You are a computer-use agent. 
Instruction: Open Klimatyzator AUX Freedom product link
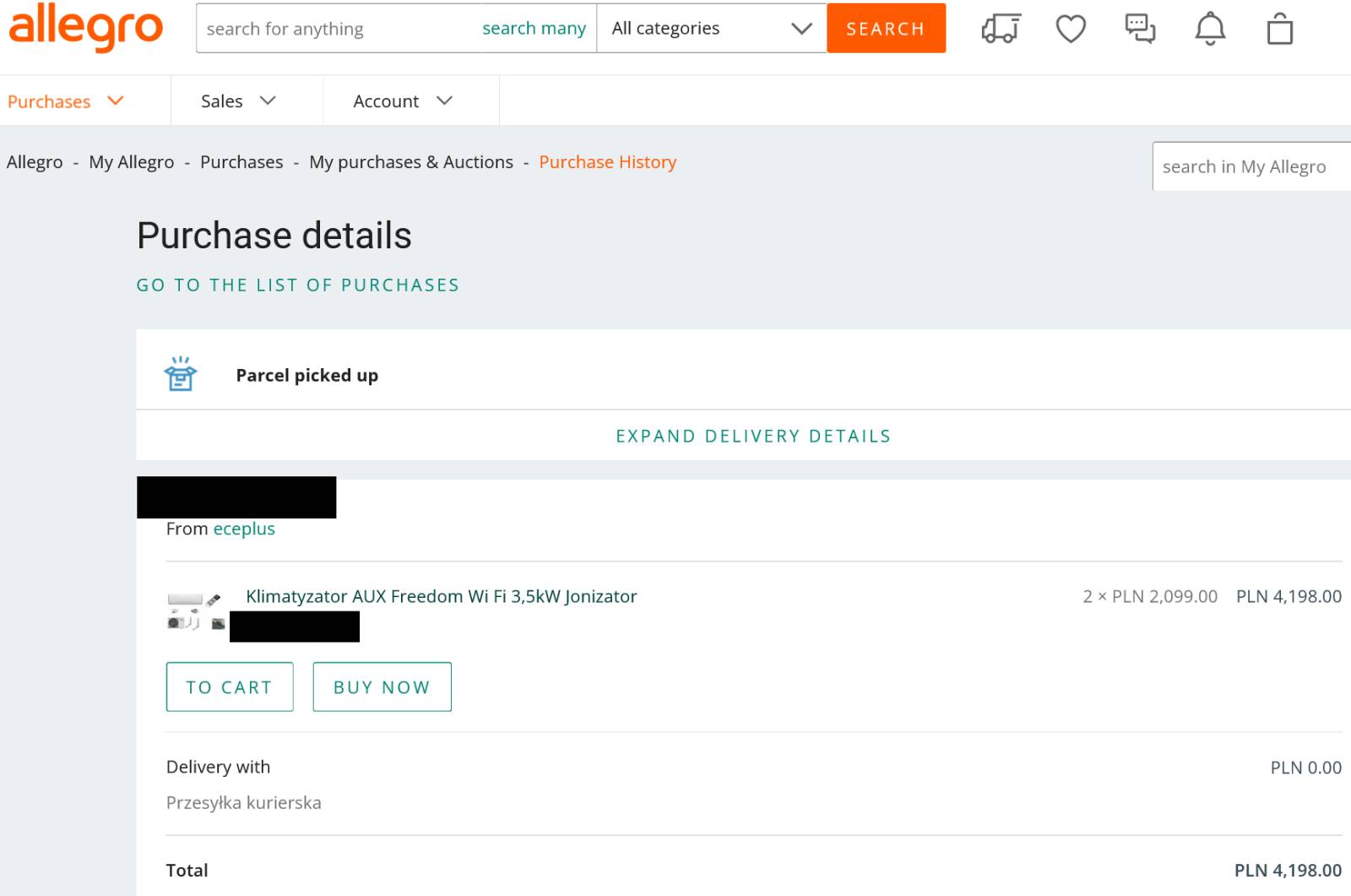441,596
